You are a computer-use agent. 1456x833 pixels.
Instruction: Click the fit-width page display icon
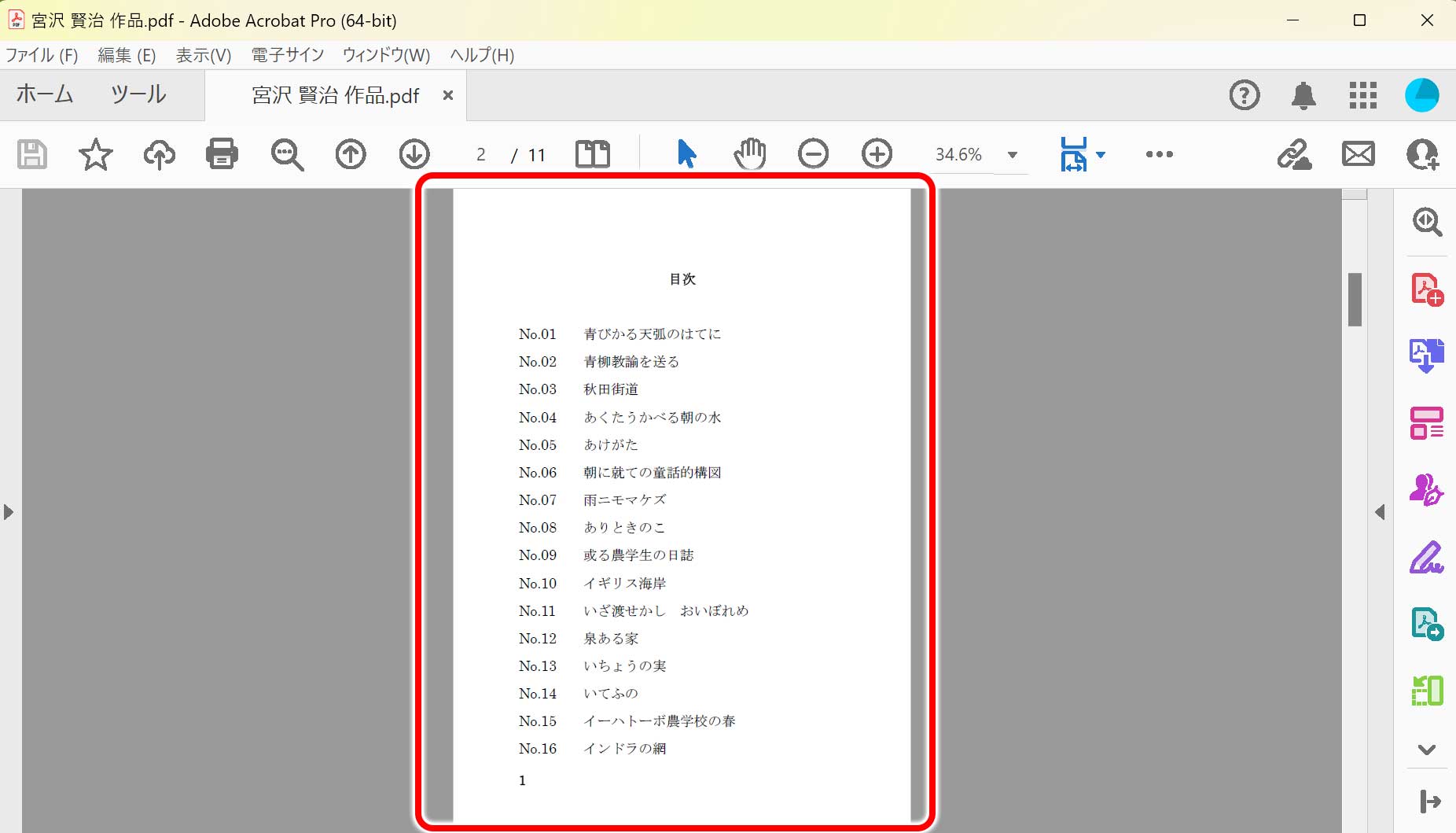click(x=1074, y=154)
